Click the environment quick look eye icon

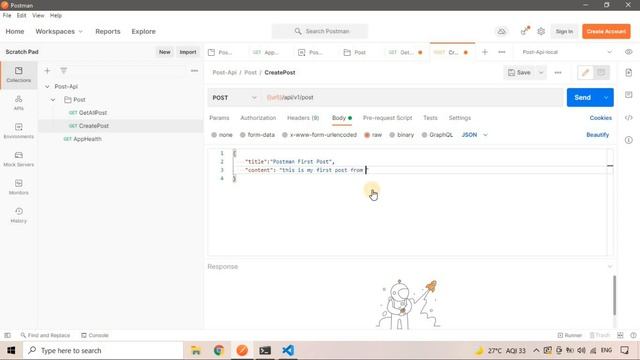point(629,52)
